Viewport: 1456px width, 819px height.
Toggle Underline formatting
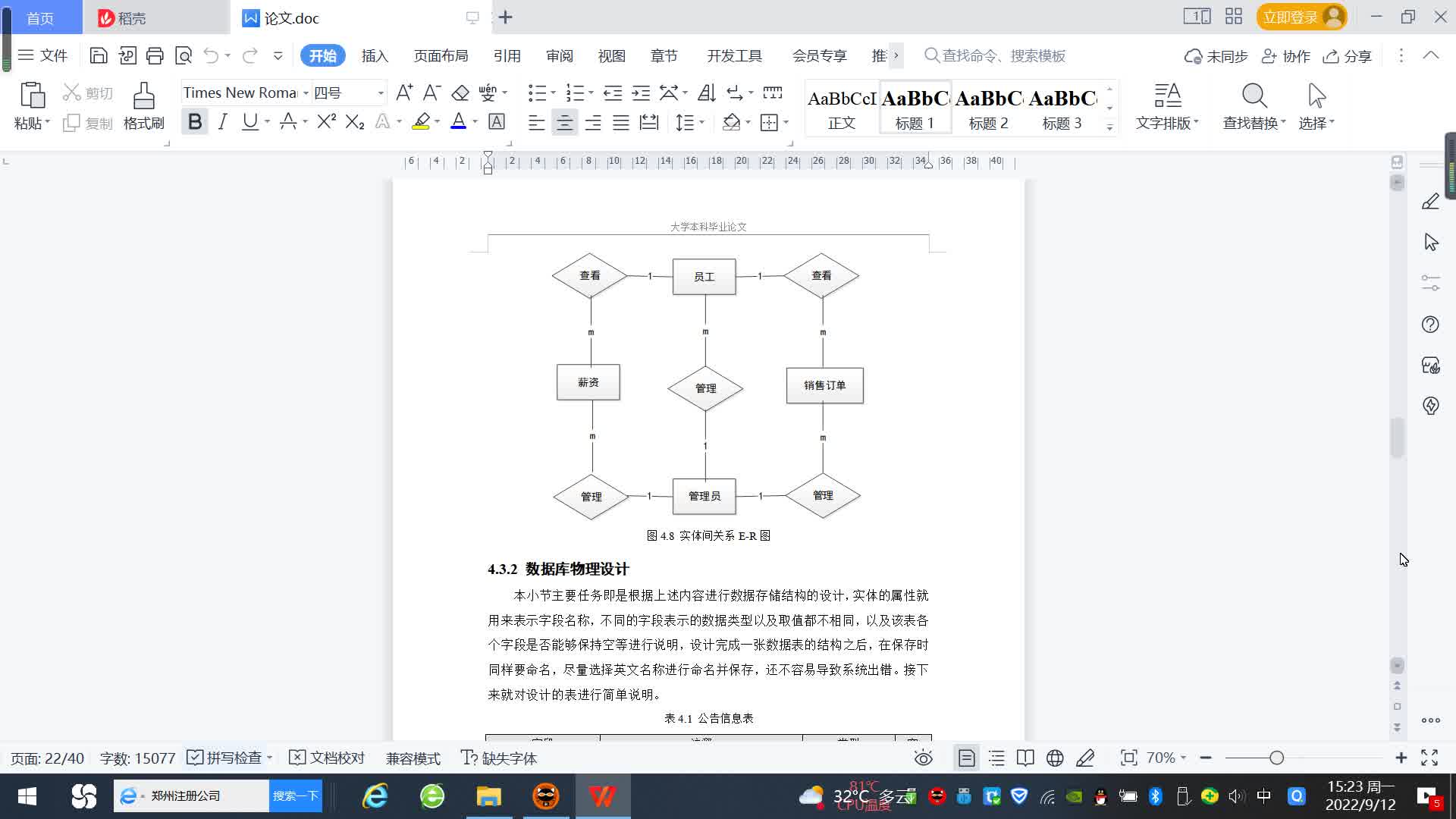(249, 121)
